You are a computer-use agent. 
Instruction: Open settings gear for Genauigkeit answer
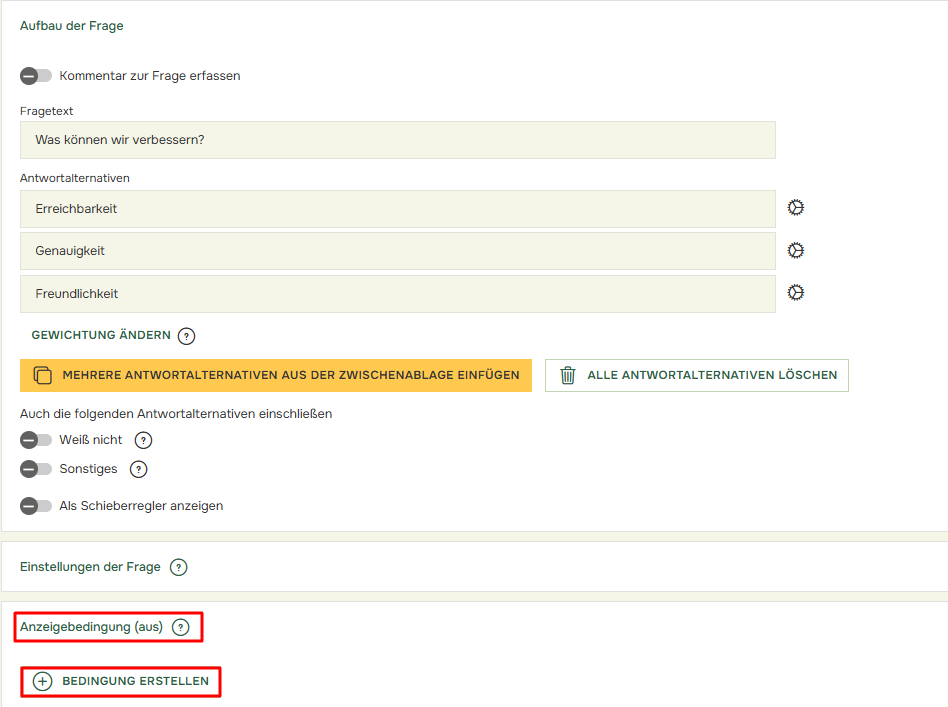point(796,251)
